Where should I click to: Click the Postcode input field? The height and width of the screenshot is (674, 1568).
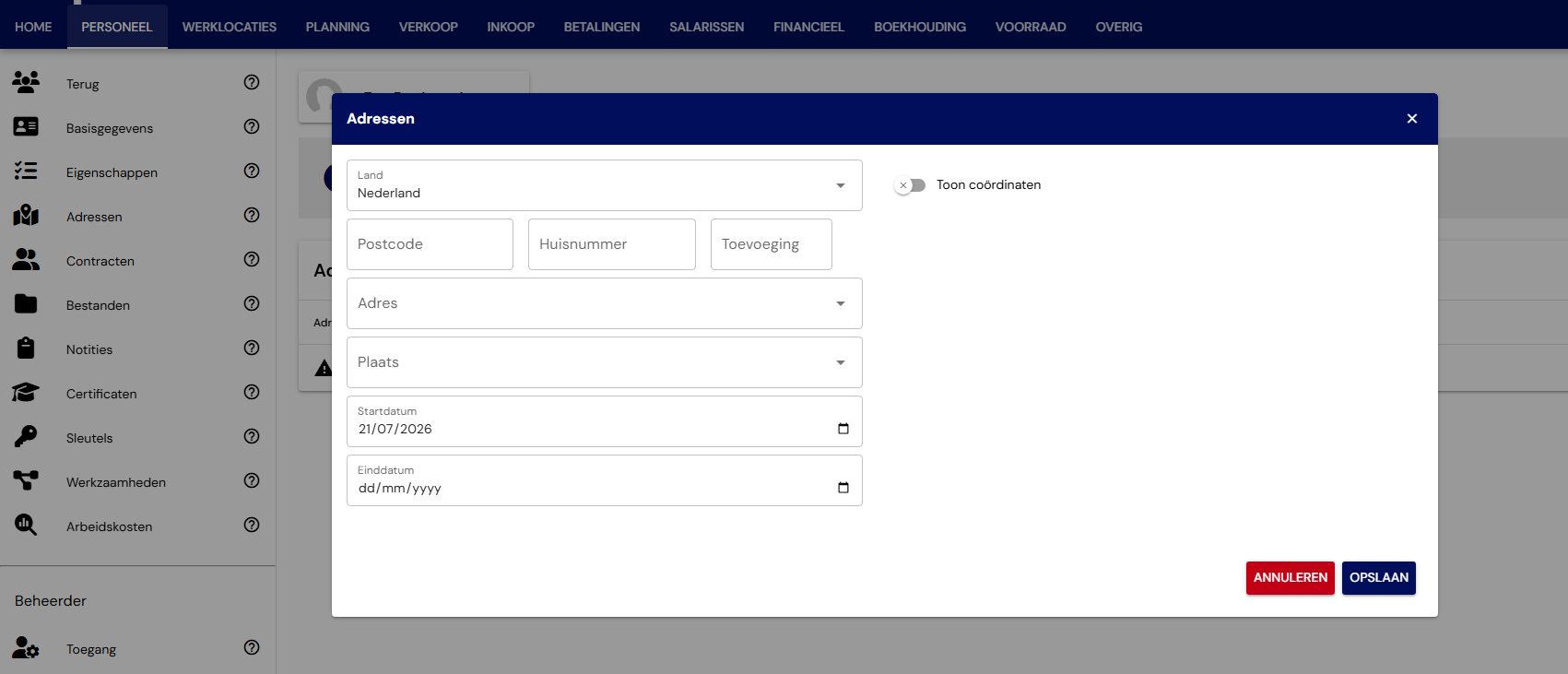click(x=430, y=244)
